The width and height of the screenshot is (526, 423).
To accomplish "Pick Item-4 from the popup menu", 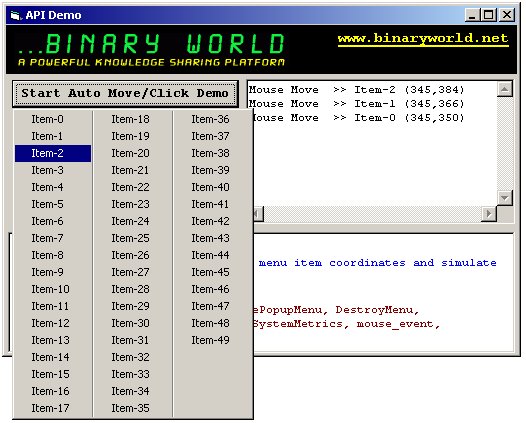I will coord(53,187).
